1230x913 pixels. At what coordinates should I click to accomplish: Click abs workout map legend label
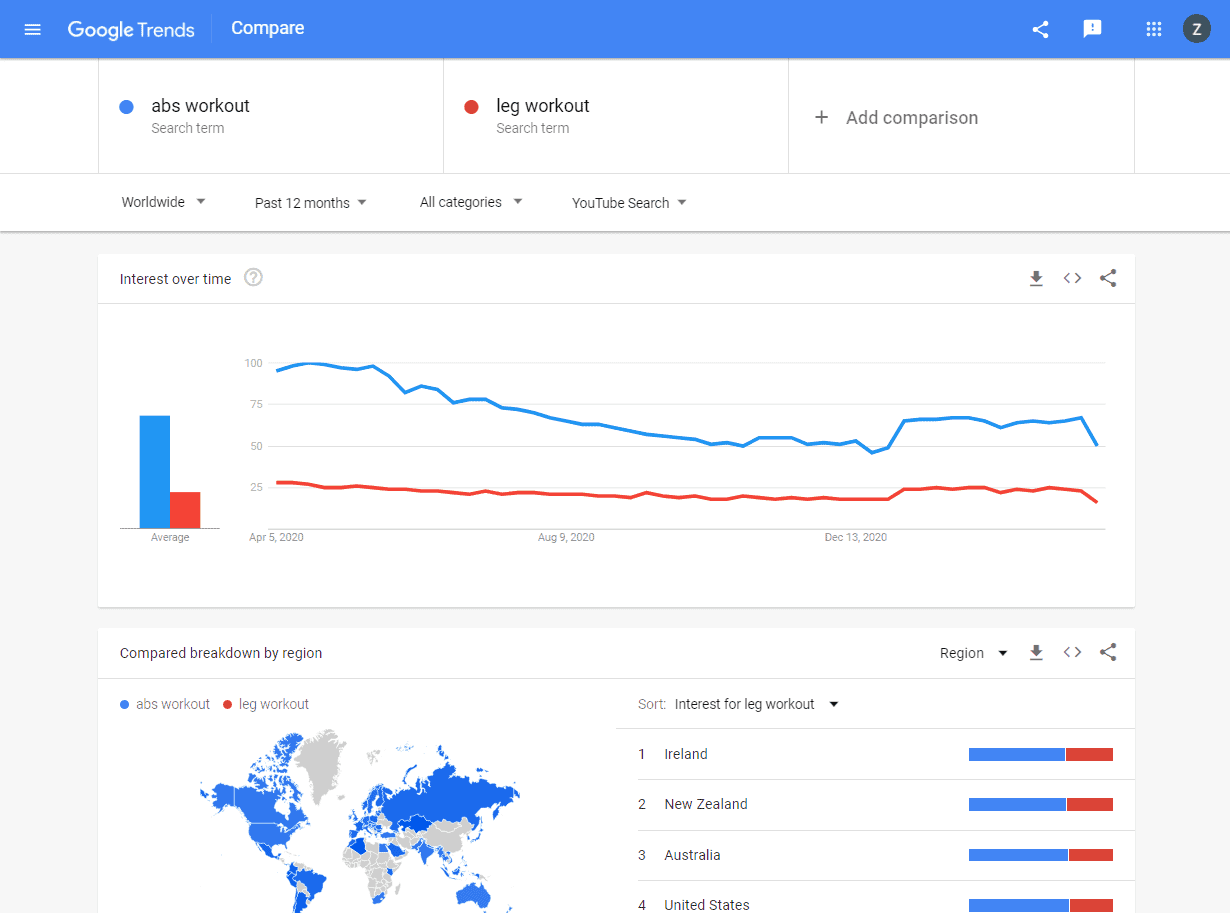tap(173, 704)
